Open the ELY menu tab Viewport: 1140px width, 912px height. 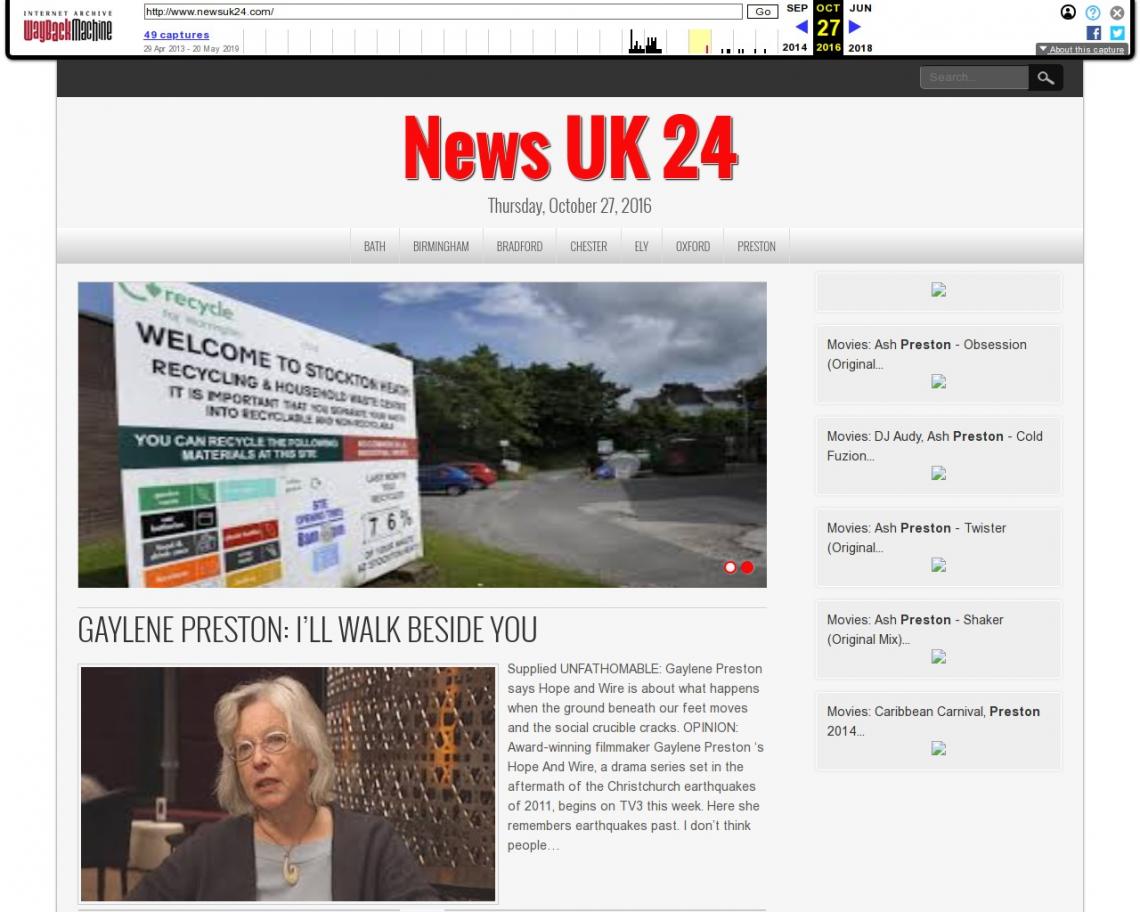click(641, 246)
